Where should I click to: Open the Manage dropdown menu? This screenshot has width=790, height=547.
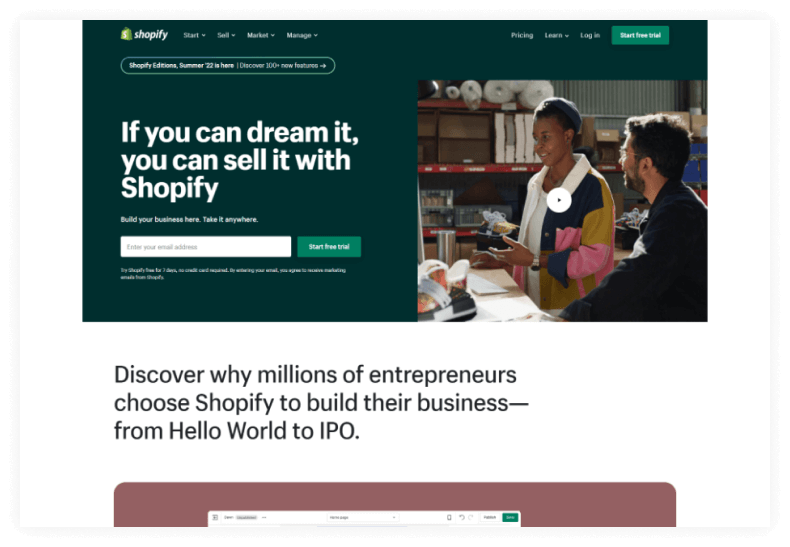302,35
